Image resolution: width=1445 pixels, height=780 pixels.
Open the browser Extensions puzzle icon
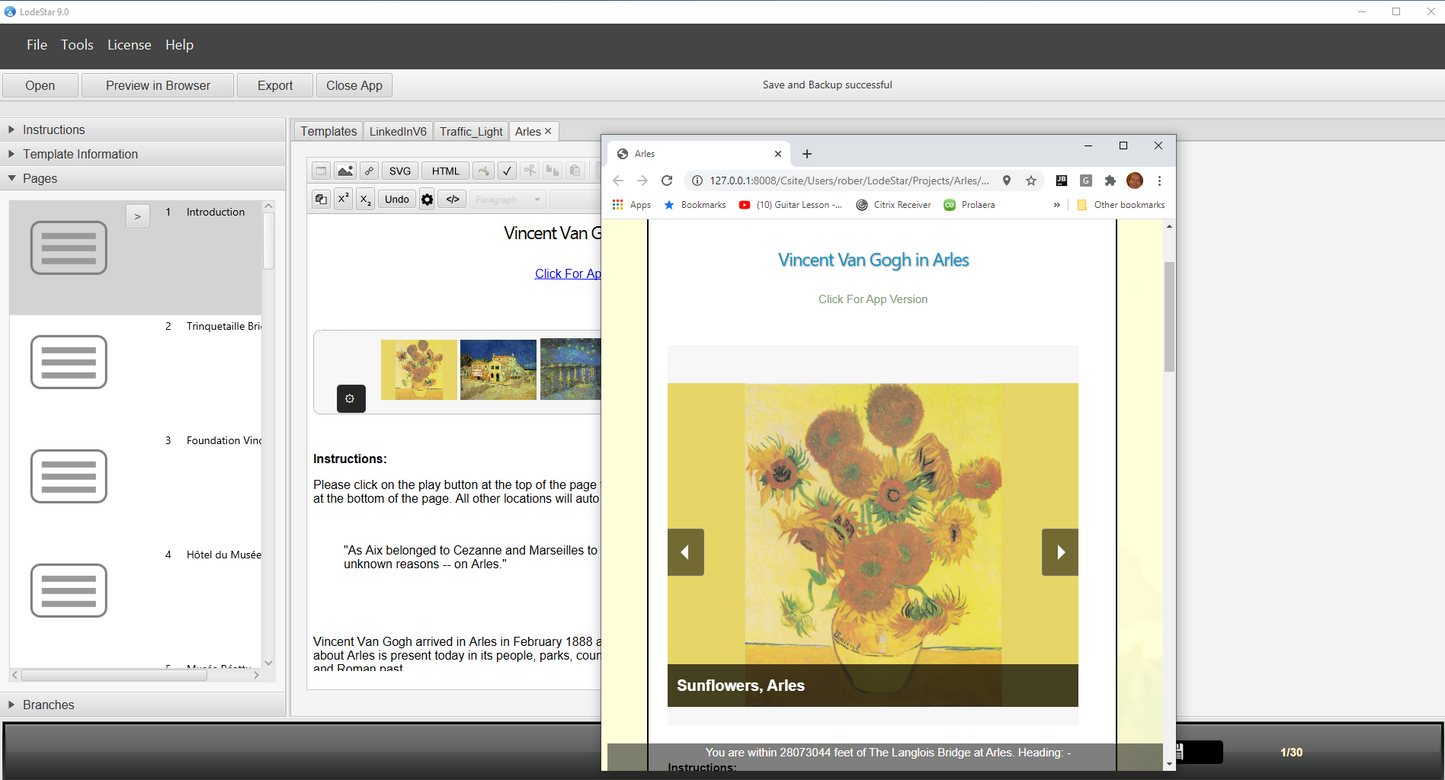pyautogui.click(x=1110, y=181)
